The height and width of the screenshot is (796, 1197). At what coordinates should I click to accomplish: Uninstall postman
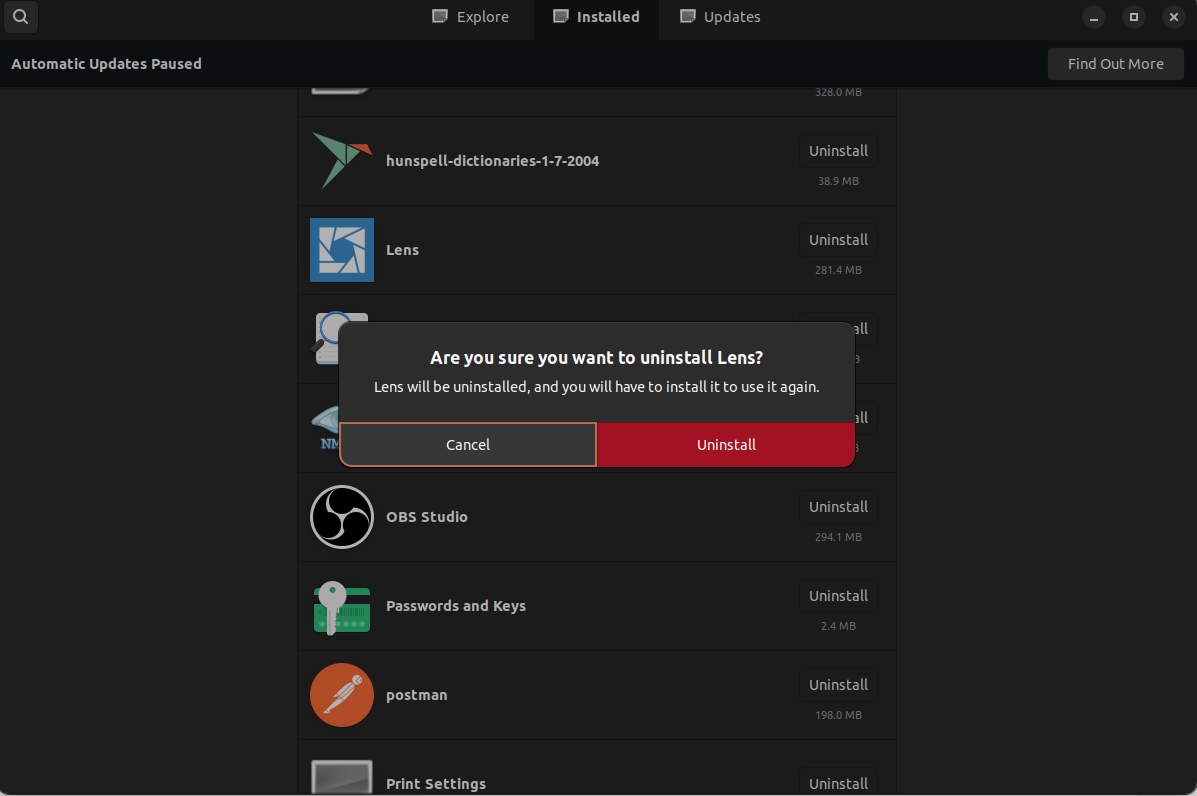point(838,685)
